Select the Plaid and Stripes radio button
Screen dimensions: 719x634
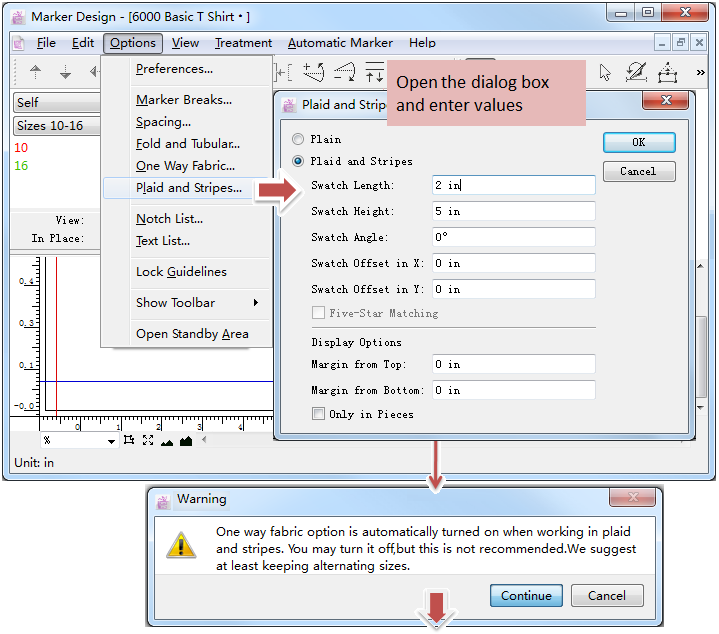point(298,161)
